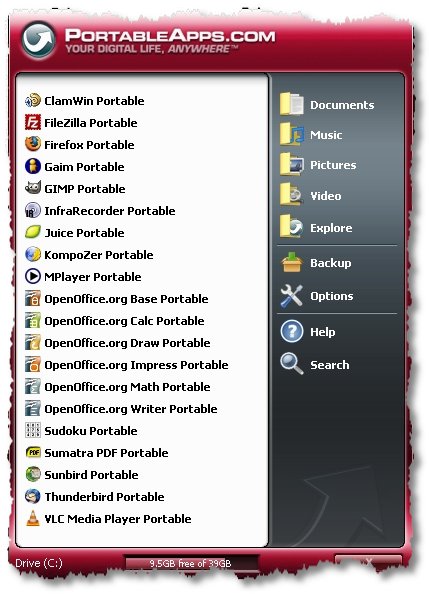Choose the Explore text link
The image size is (429, 594).
coord(331,228)
